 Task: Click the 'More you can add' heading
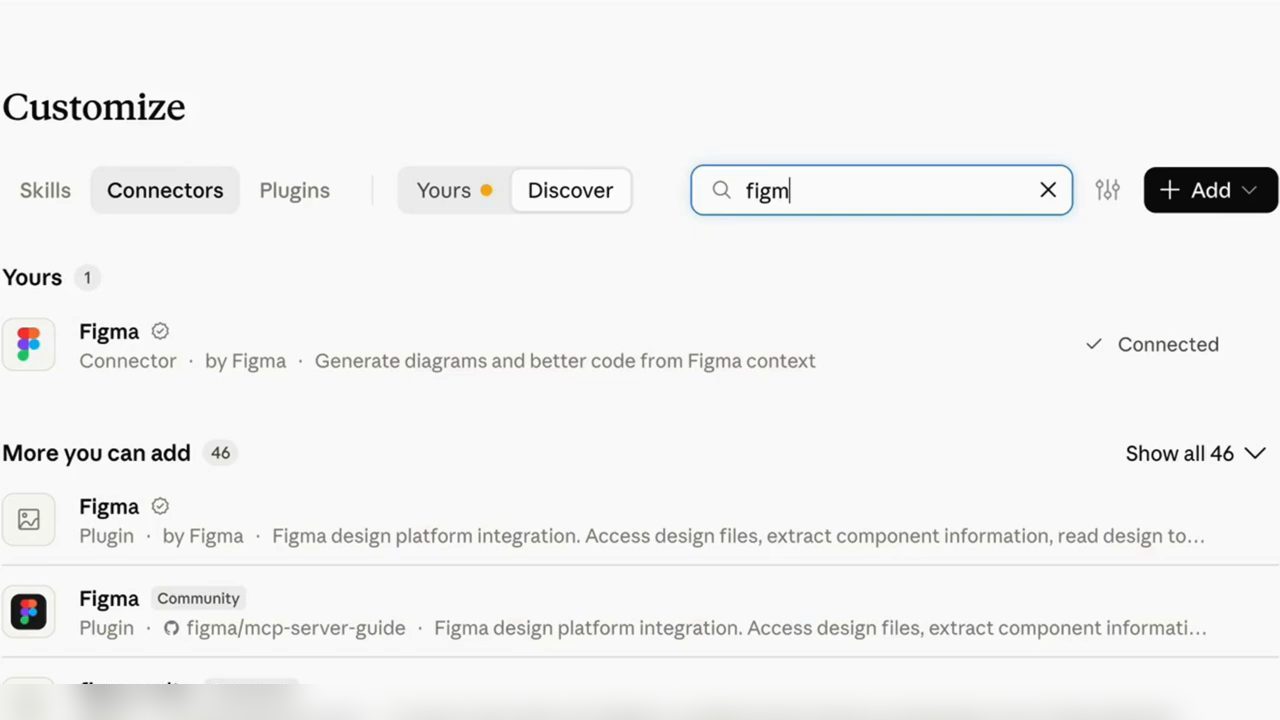pos(96,453)
